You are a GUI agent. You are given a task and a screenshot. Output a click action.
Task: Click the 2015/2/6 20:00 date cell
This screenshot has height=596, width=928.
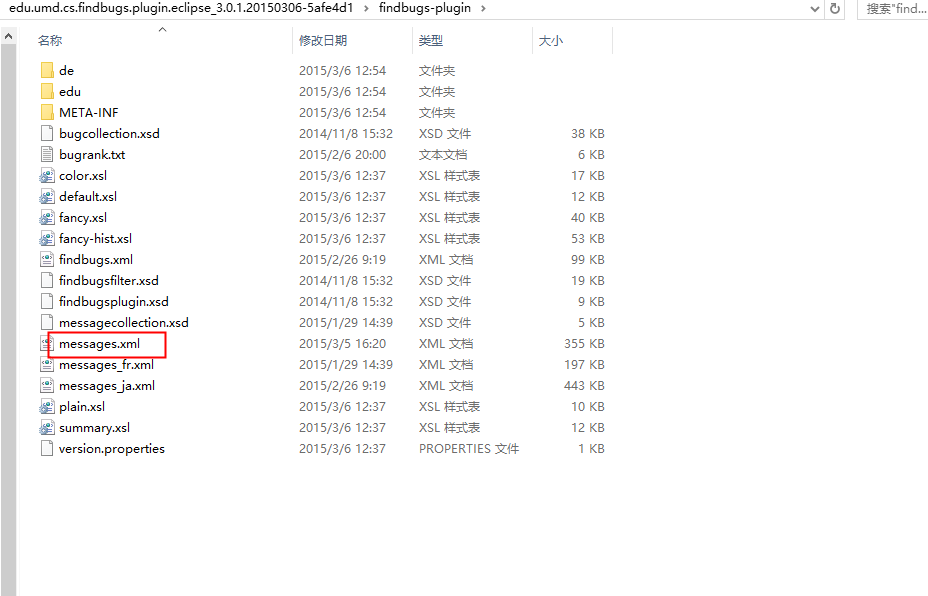click(342, 154)
